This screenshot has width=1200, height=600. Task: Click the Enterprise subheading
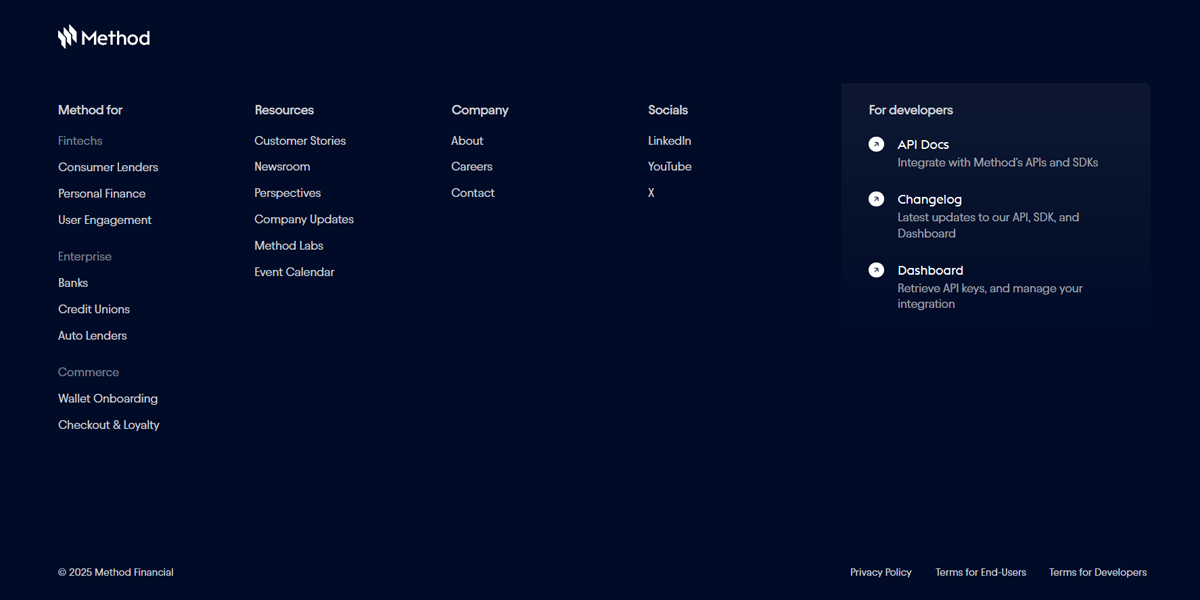(85, 257)
